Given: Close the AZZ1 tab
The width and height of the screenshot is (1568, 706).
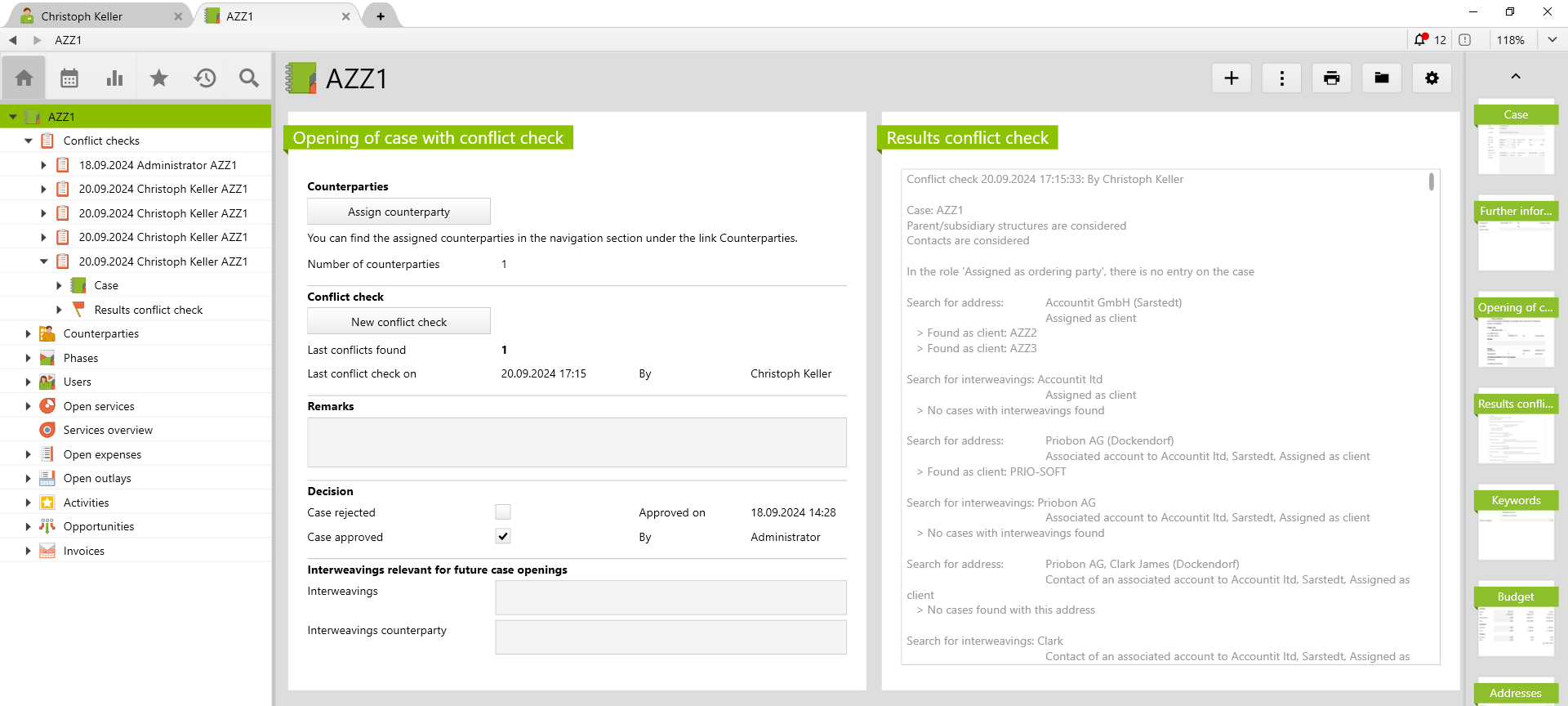Looking at the screenshot, I should (x=345, y=16).
